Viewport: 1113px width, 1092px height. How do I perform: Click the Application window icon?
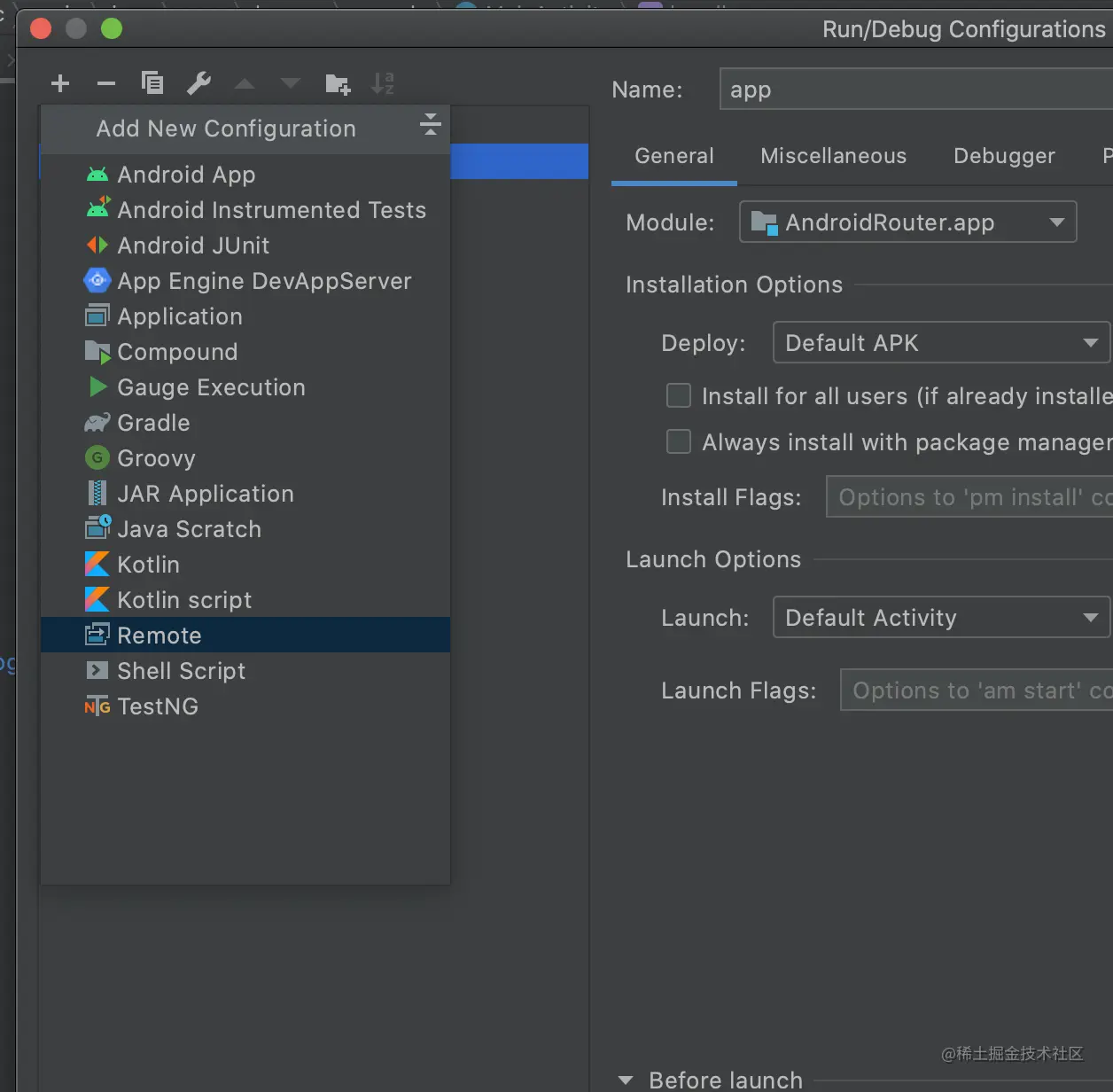(x=97, y=316)
